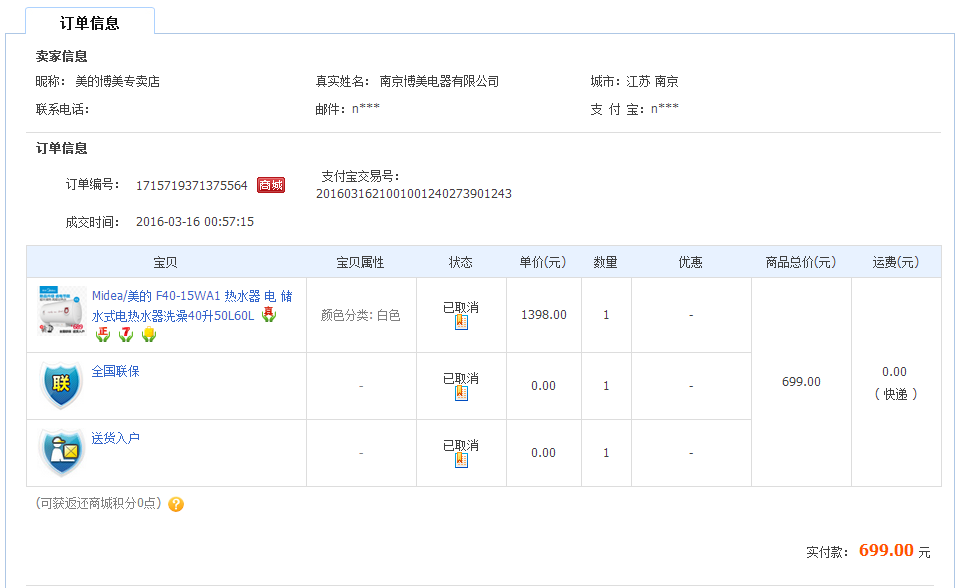
Task: Click the 可获返还商城积分0点 note
Action: pos(98,503)
